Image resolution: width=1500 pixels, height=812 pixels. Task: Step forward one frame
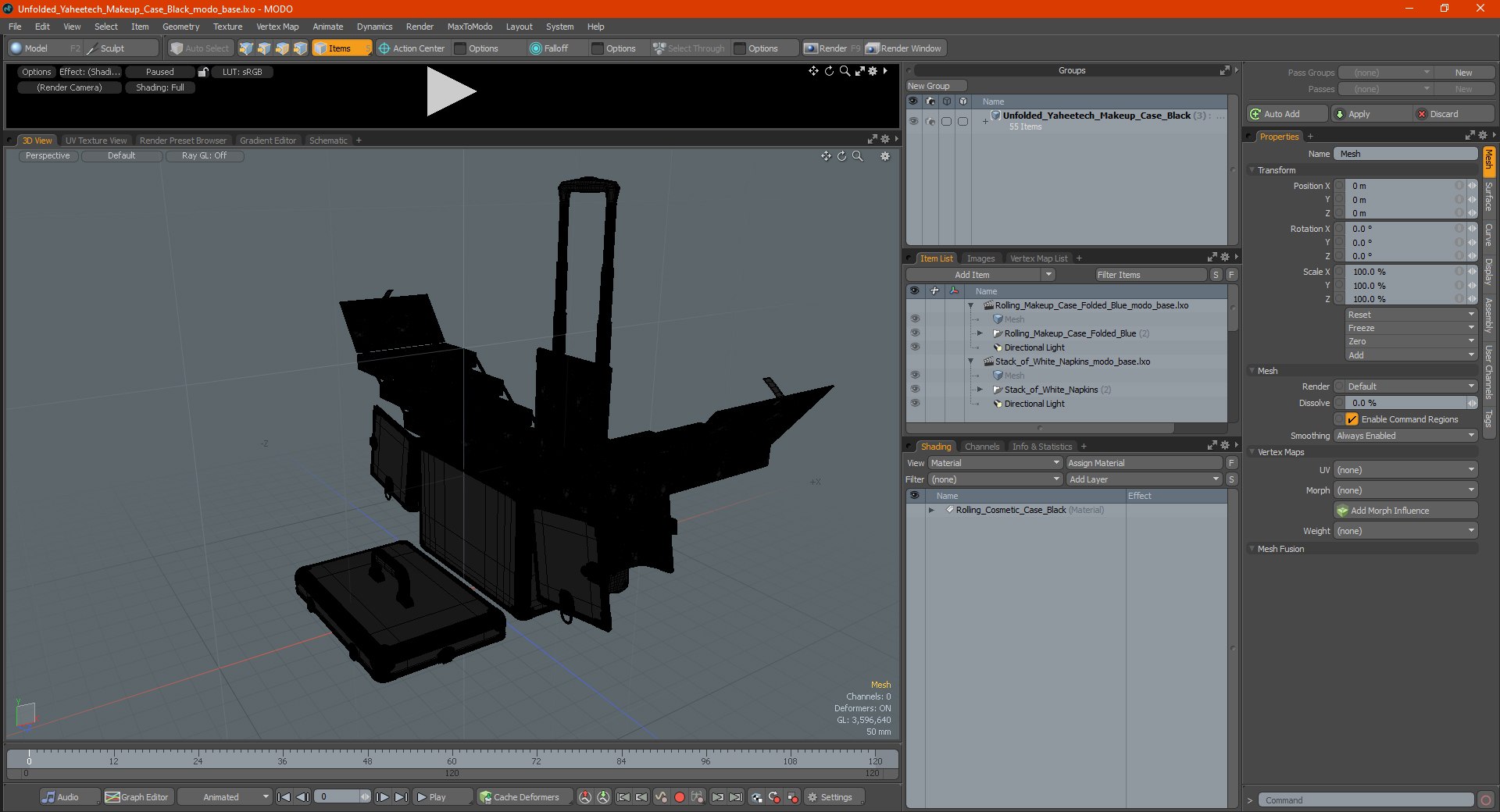382,797
